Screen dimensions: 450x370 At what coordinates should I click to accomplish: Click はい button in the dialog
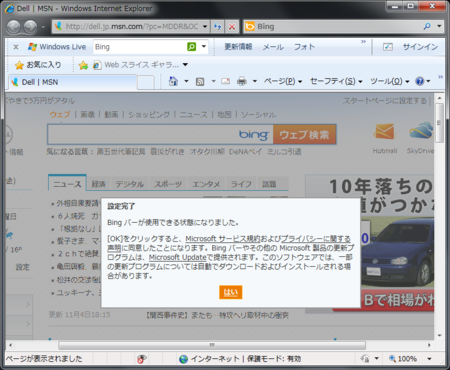pos(231,292)
